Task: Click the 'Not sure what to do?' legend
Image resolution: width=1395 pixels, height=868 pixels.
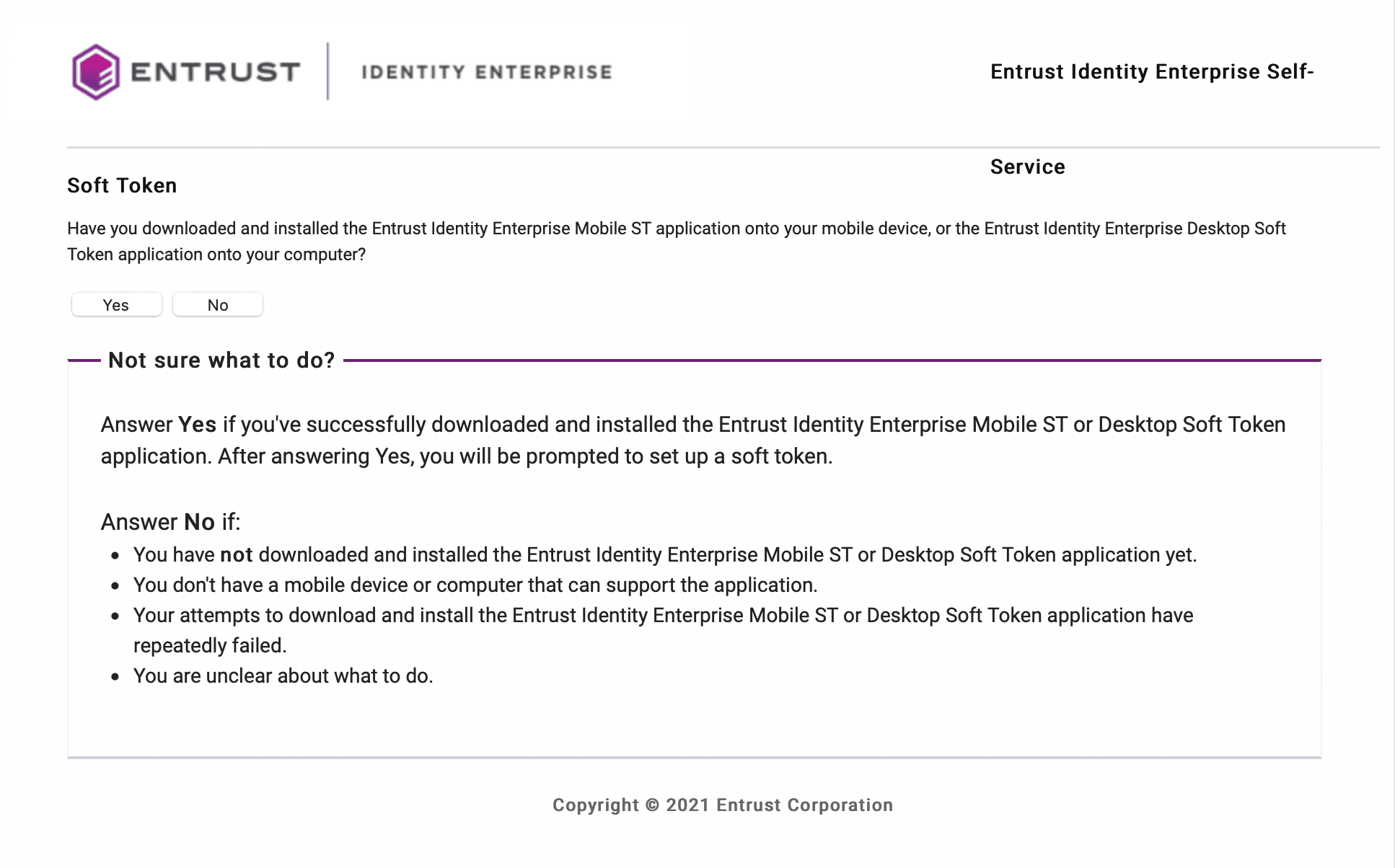Action: tap(221, 360)
